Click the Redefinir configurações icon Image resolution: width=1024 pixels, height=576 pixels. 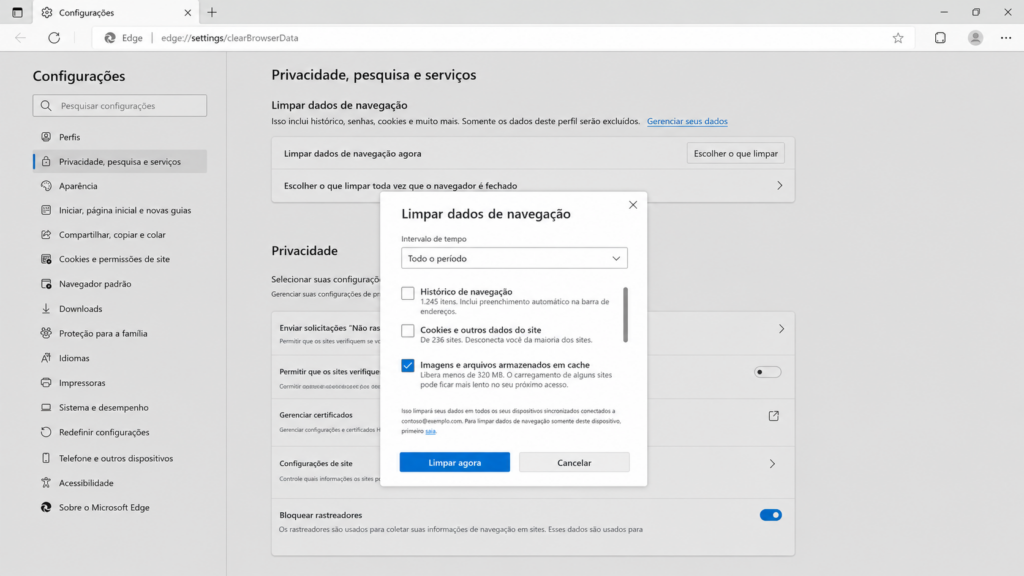(x=46, y=432)
